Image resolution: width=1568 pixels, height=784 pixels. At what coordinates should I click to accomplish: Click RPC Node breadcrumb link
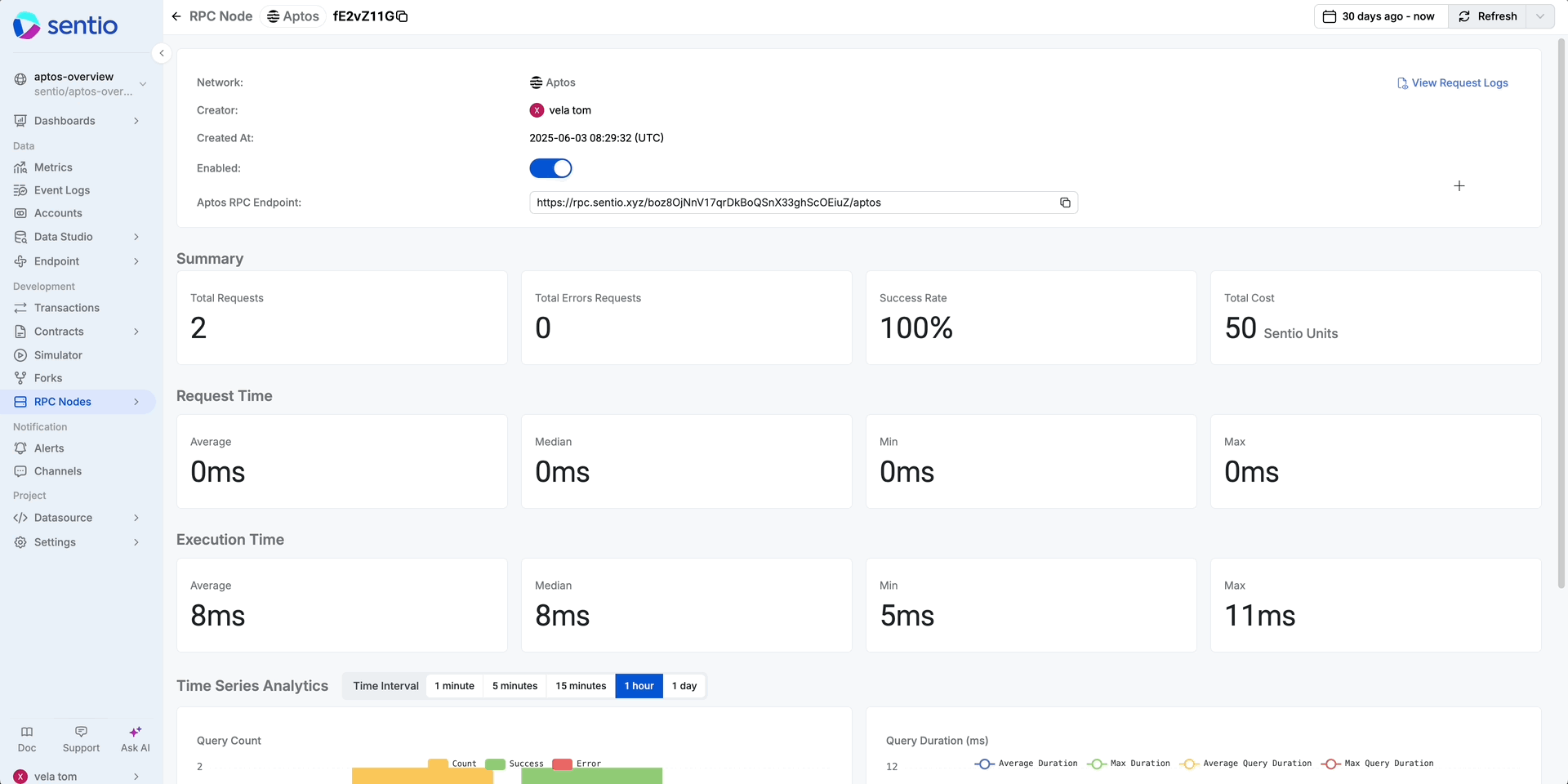click(x=220, y=16)
